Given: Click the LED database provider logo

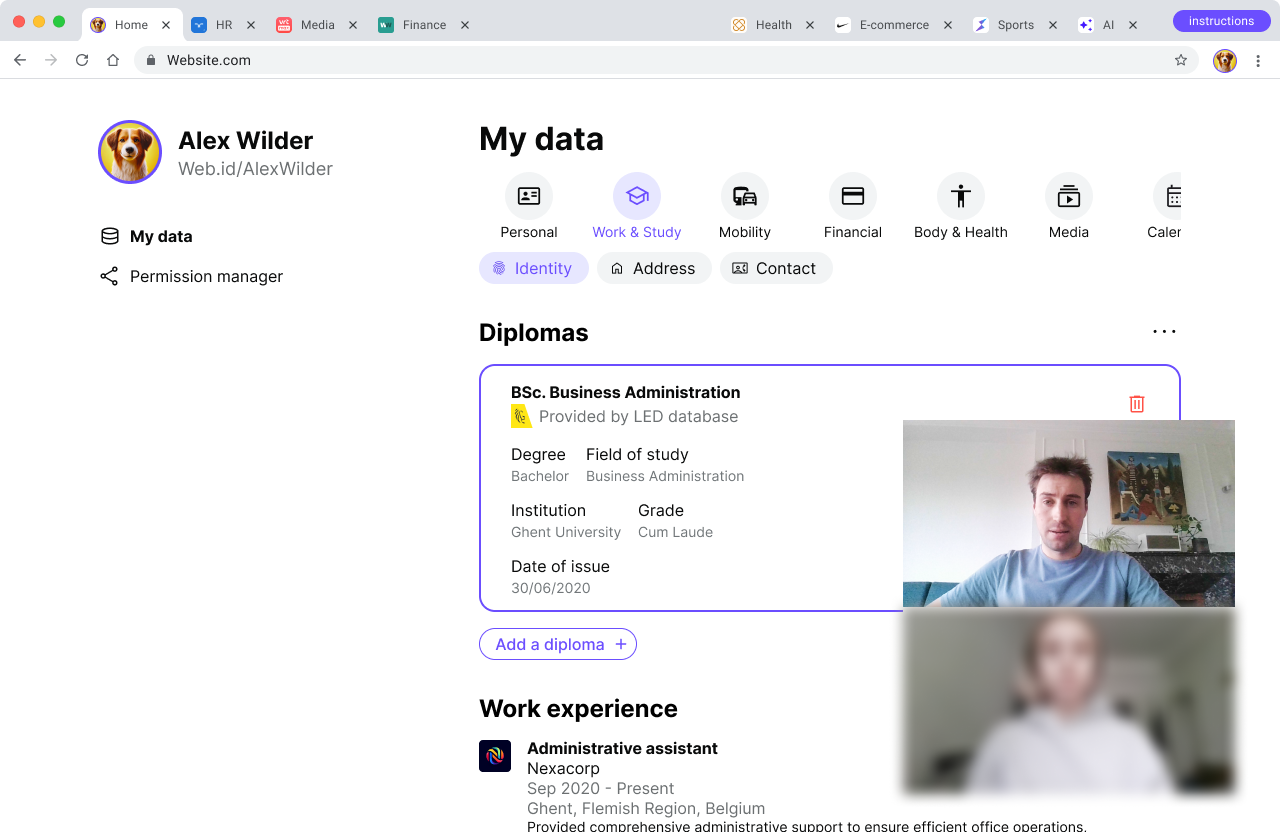Looking at the screenshot, I should click(x=521, y=416).
